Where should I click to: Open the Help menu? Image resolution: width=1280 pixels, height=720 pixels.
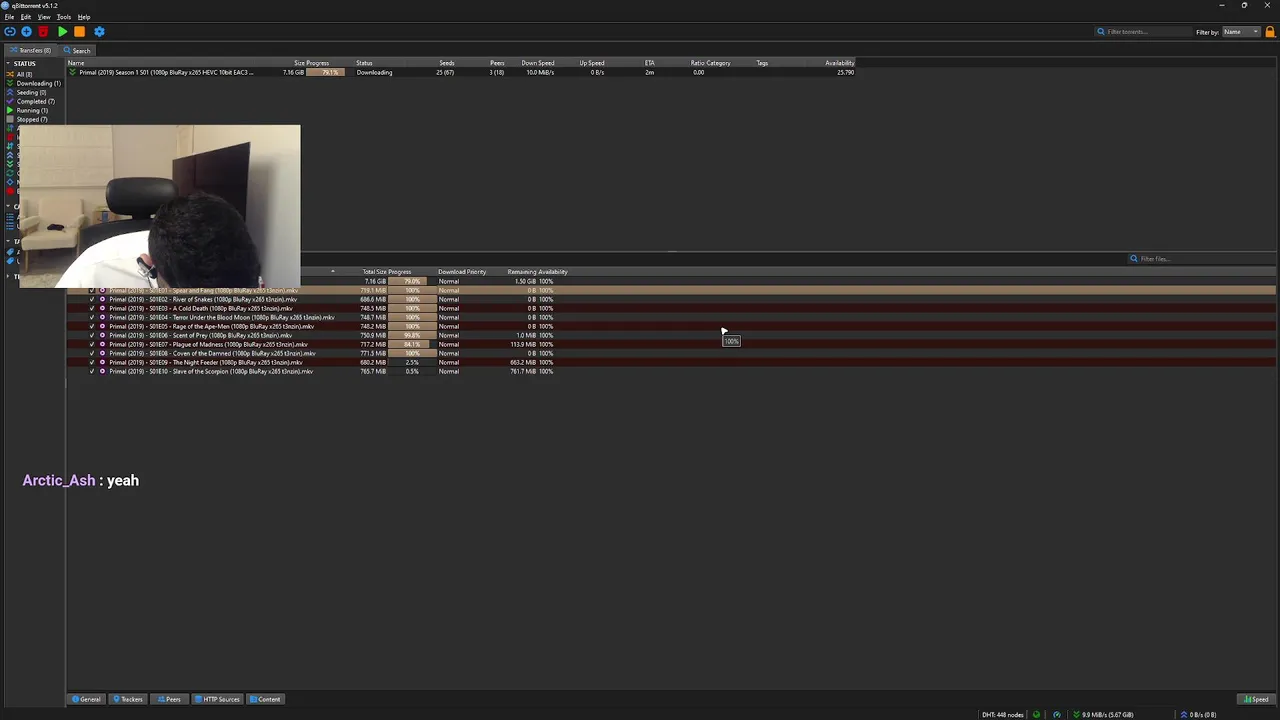(x=84, y=17)
